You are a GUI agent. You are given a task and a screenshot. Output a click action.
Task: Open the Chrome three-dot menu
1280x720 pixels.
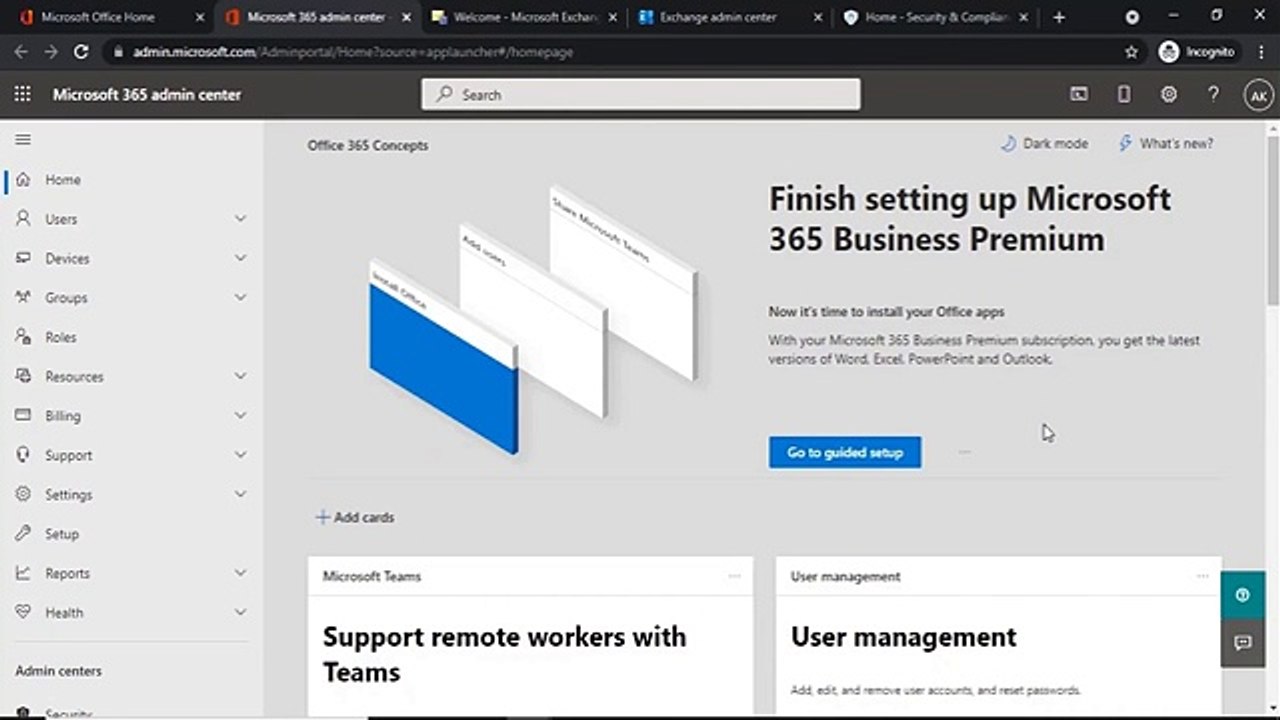point(1259,52)
